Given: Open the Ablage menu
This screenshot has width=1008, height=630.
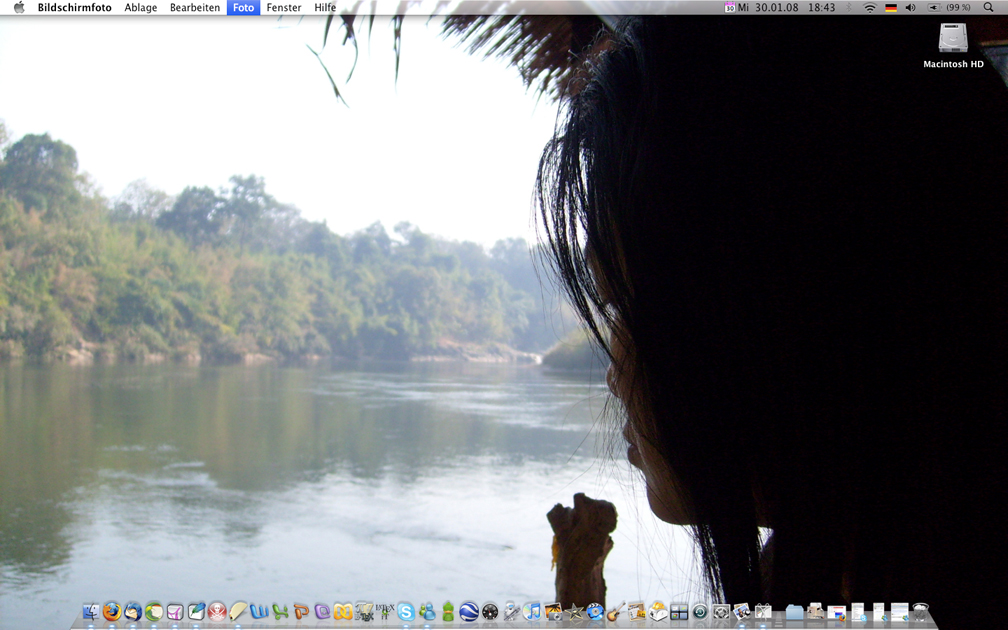Looking at the screenshot, I should 140,8.
